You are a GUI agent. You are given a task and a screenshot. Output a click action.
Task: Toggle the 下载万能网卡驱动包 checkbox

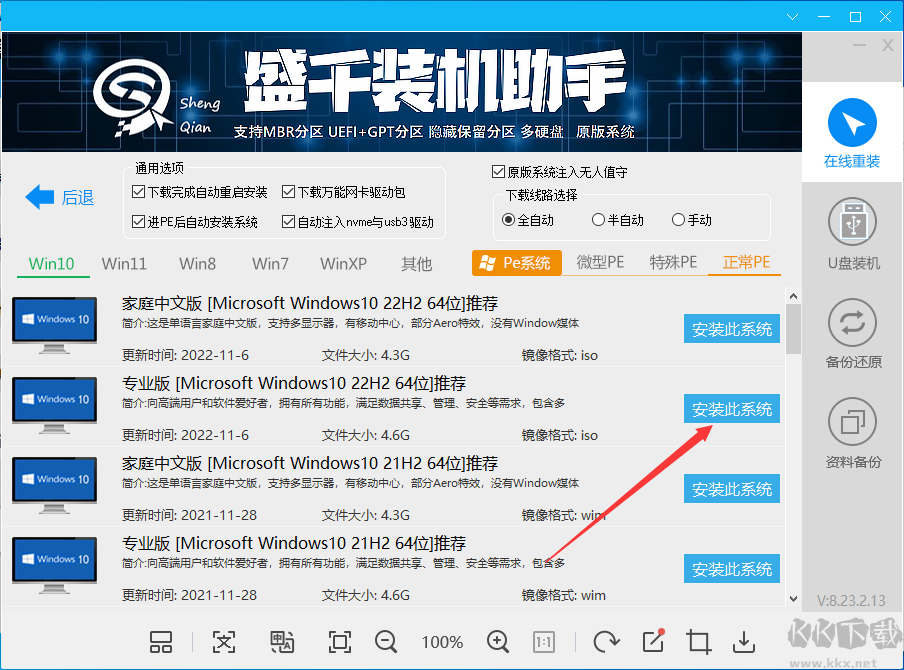(x=289, y=191)
